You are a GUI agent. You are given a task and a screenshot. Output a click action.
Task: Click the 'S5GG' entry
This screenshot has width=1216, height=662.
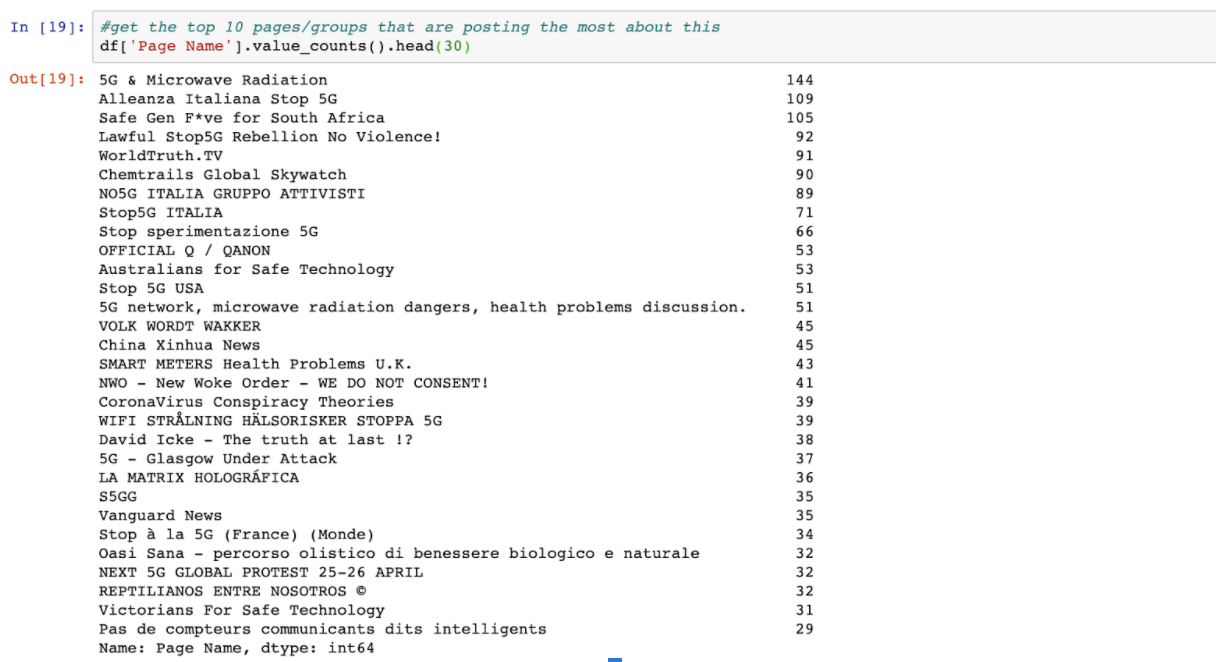pyautogui.click(x=118, y=497)
